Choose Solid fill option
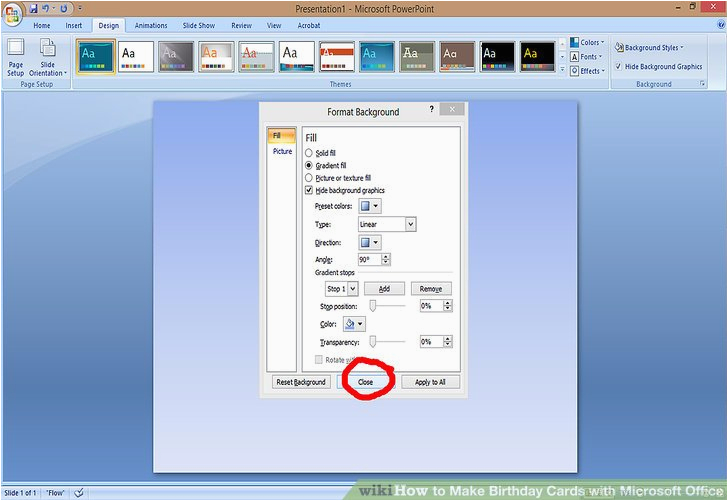This screenshot has width=728, height=501. pos(320,153)
